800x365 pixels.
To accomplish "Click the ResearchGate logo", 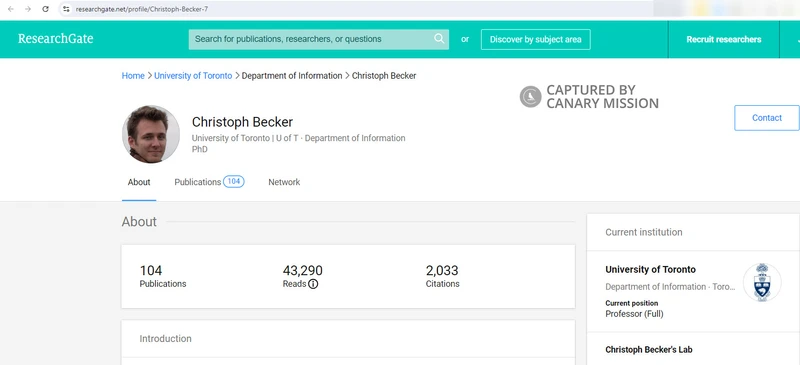I will coord(56,39).
